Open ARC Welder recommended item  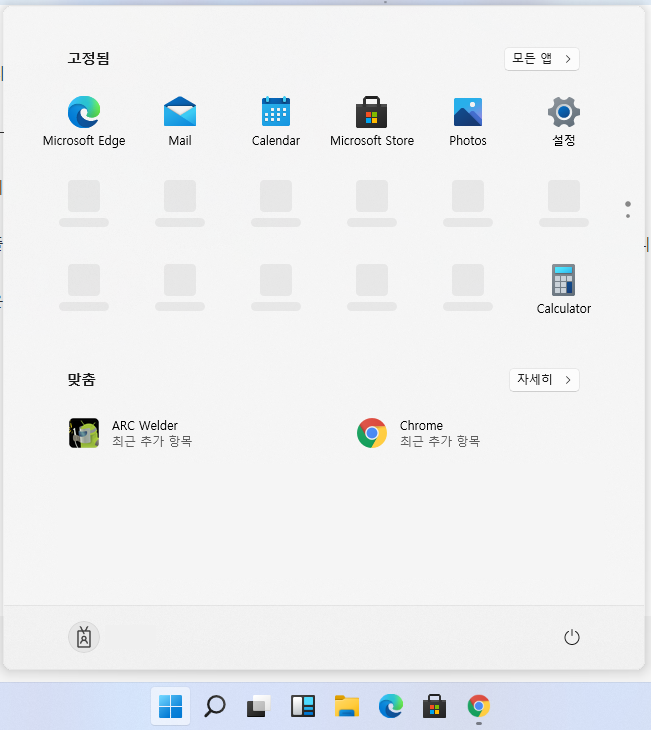(130, 433)
